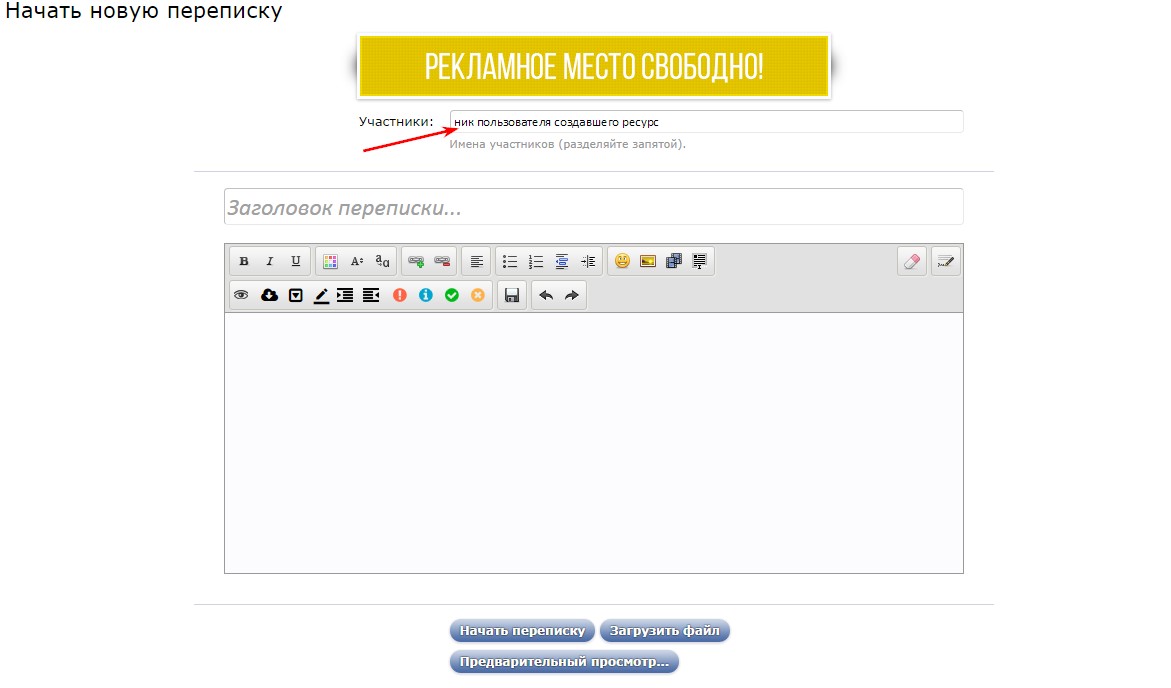The height and width of the screenshot is (688, 1171).
Task: Click the 'Заголовок переписки' title field
Action: 593,208
